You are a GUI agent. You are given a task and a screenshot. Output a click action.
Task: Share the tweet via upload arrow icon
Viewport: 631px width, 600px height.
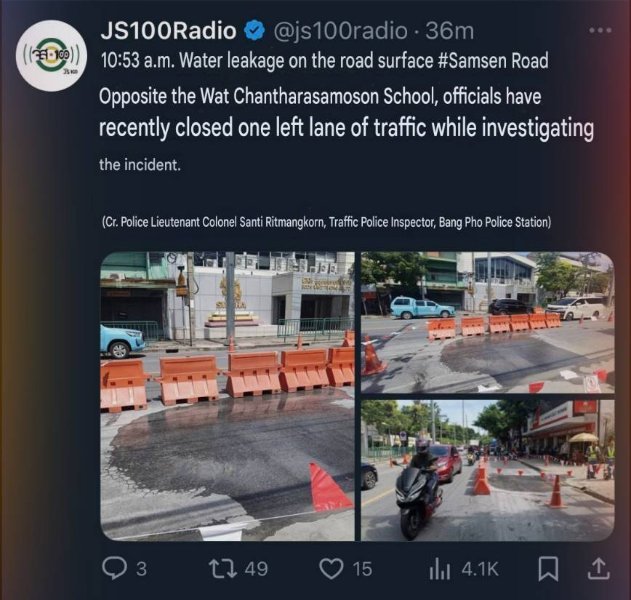tap(600, 568)
